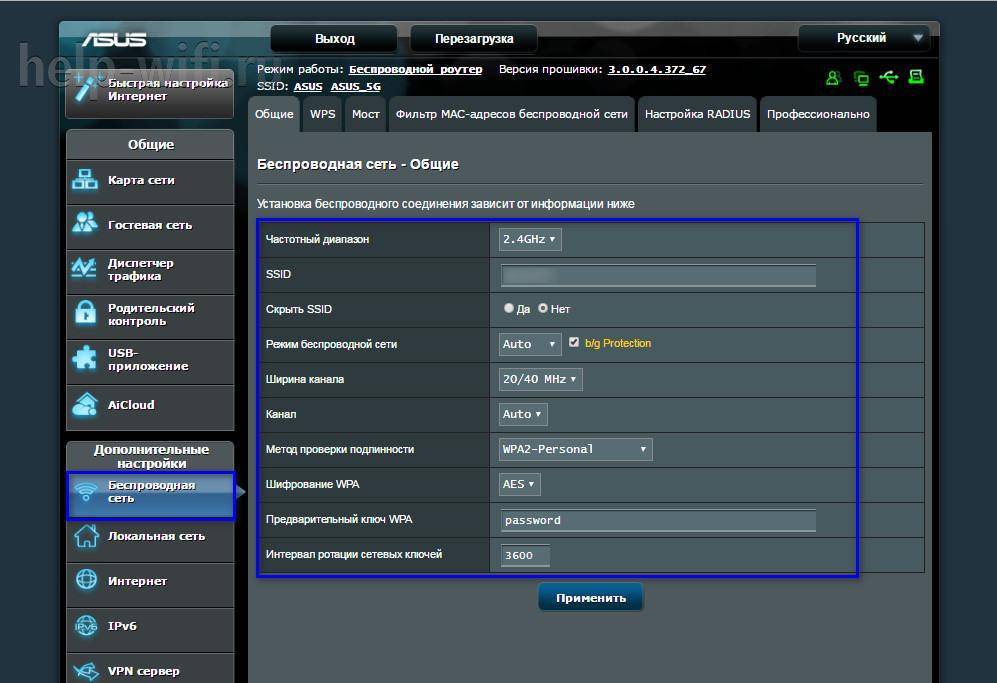Click the guest network user status icon
This screenshot has width=997, height=683.
click(833, 78)
